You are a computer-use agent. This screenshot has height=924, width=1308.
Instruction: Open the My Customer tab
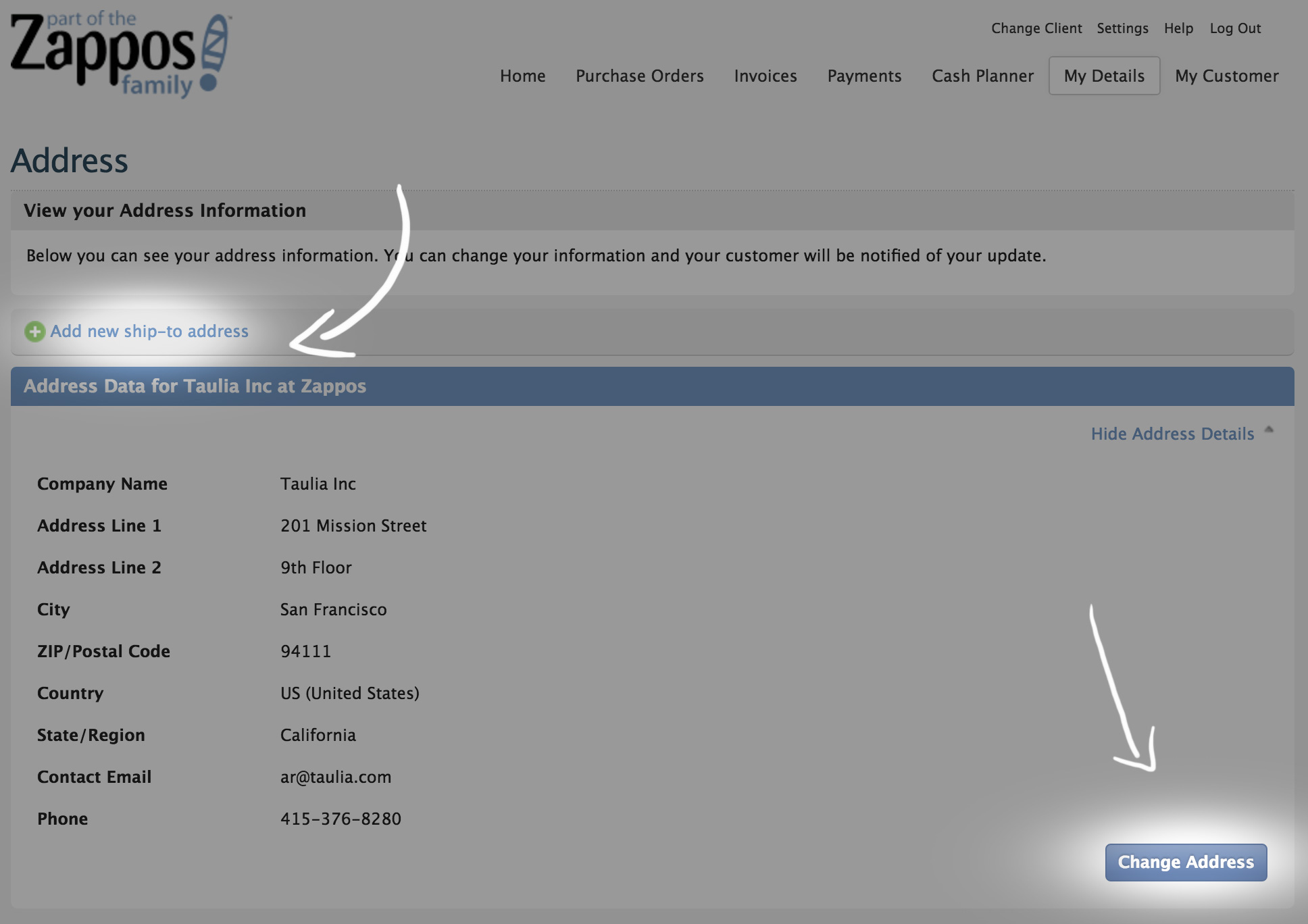coord(1226,76)
